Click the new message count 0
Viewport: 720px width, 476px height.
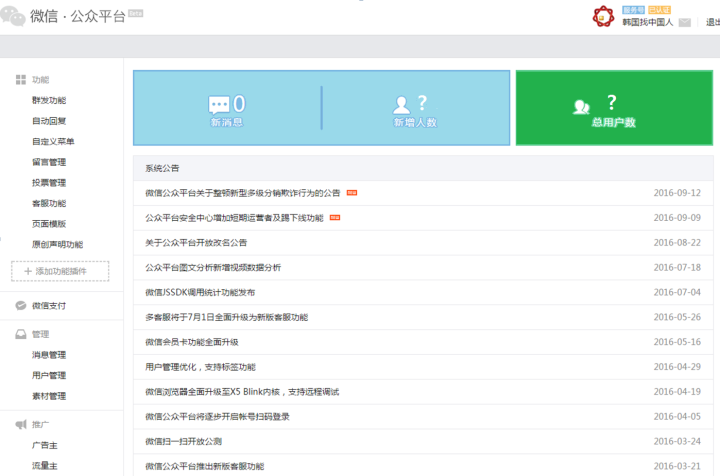click(239, 104)
